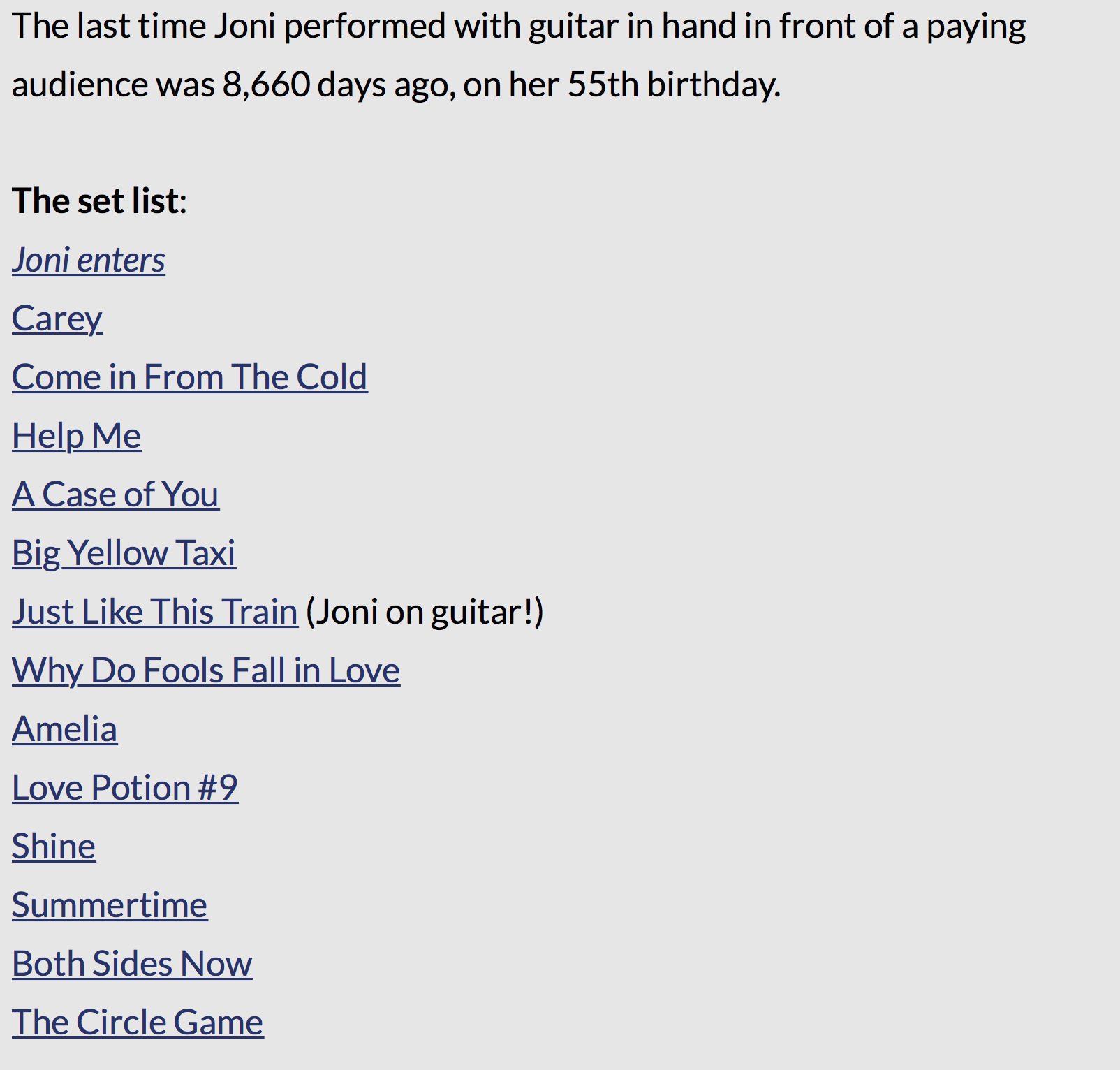Open 'Come in From The Cold' link
The image size is (1120, 1070).
point(190,378)
